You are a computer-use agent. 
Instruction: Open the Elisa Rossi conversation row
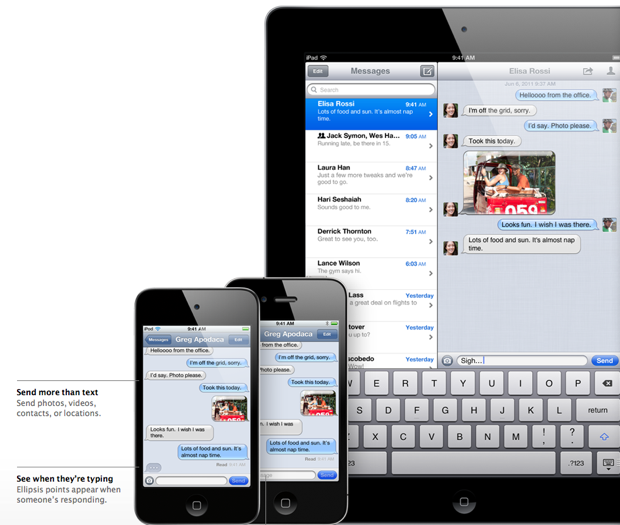371,114
